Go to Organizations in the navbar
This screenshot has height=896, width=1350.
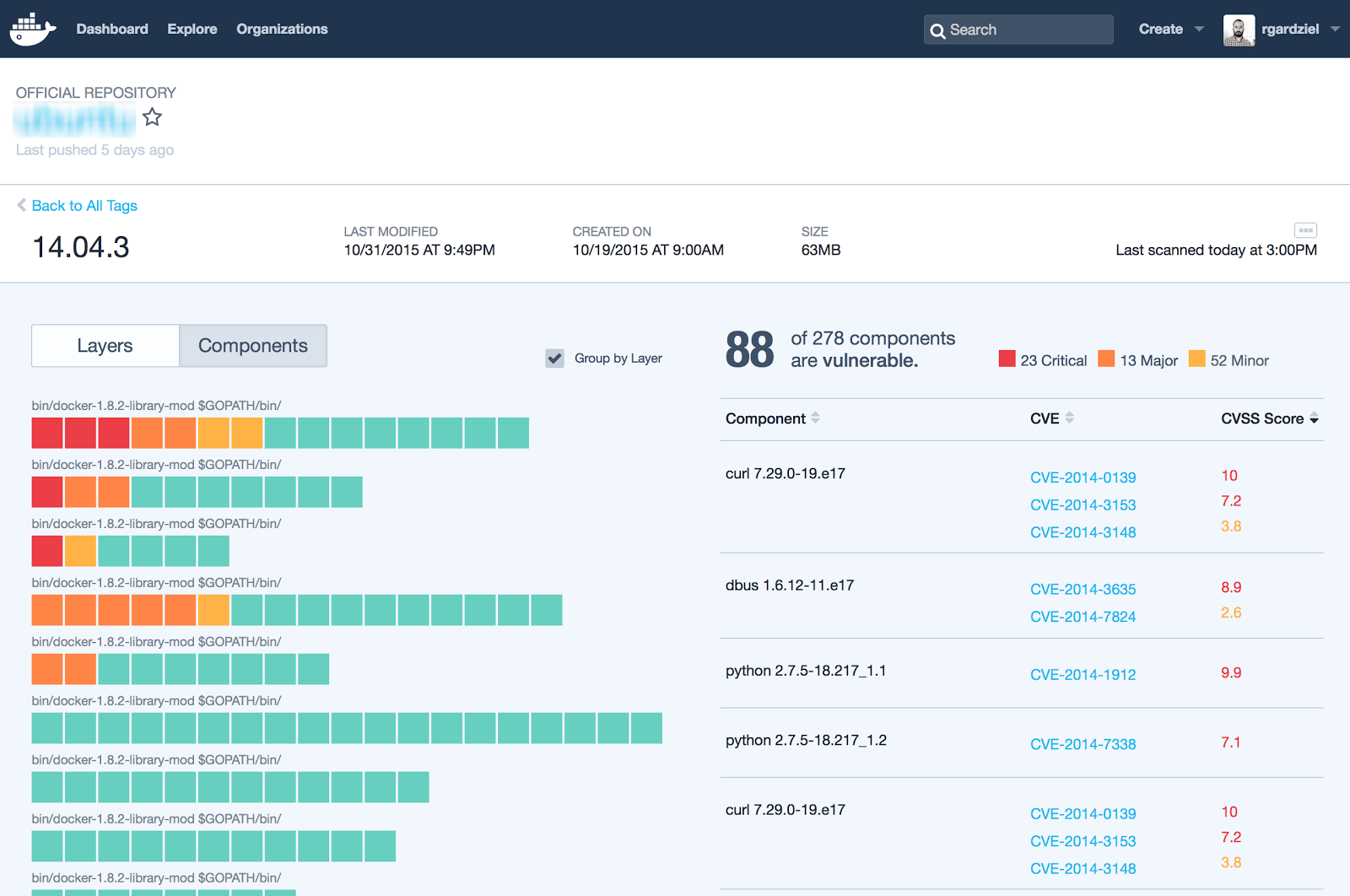point(282,29)
